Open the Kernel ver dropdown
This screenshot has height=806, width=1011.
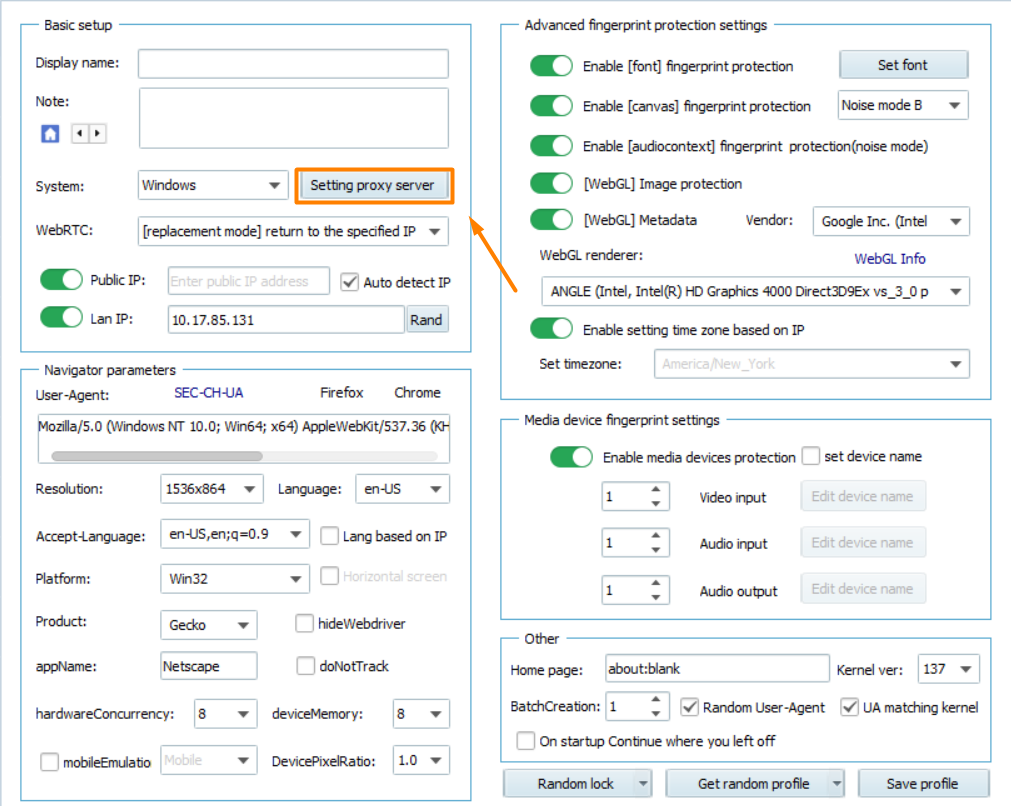pyautogui.click(x=964, y=670)
